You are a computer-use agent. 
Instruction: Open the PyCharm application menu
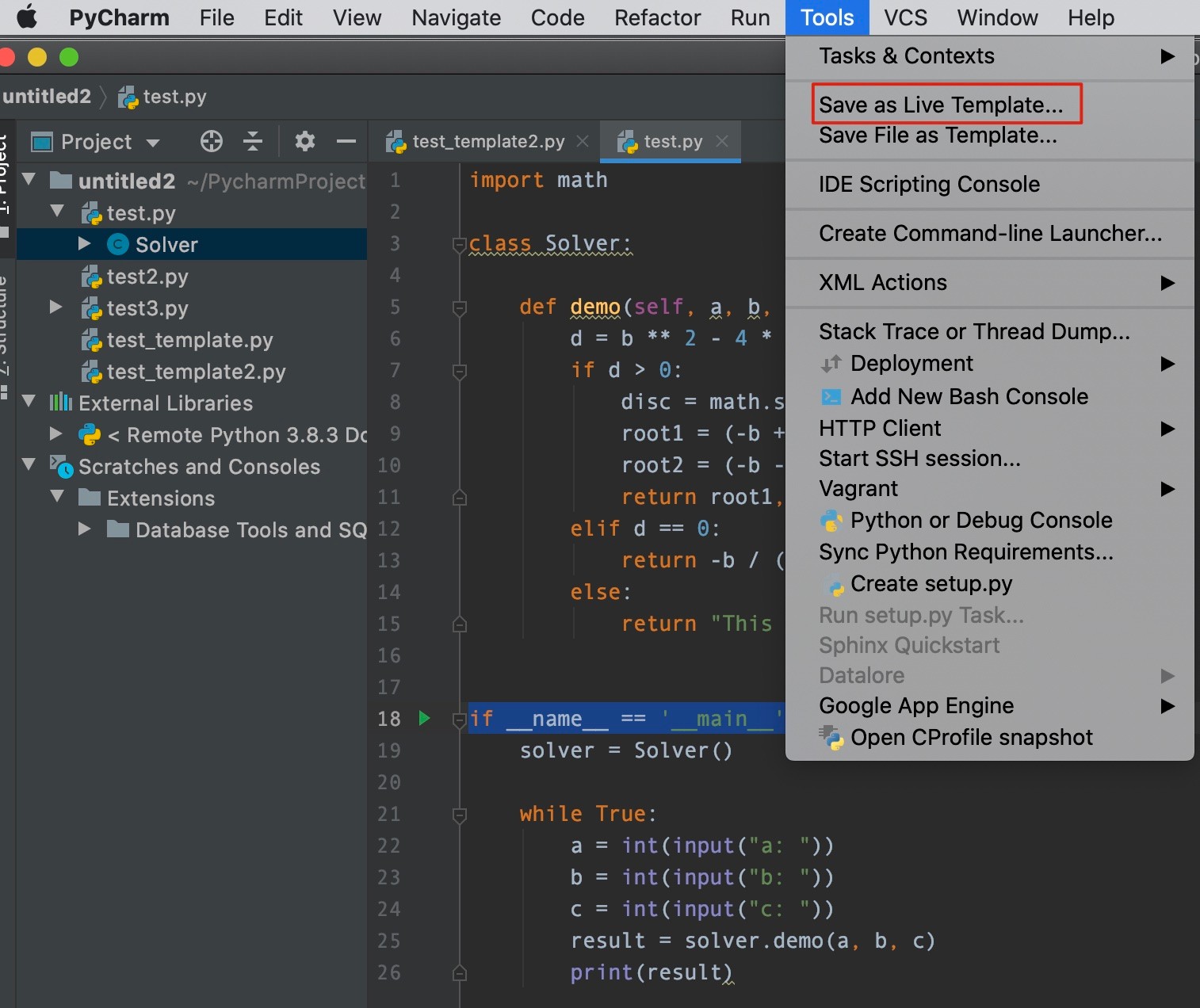coord(119,17)
